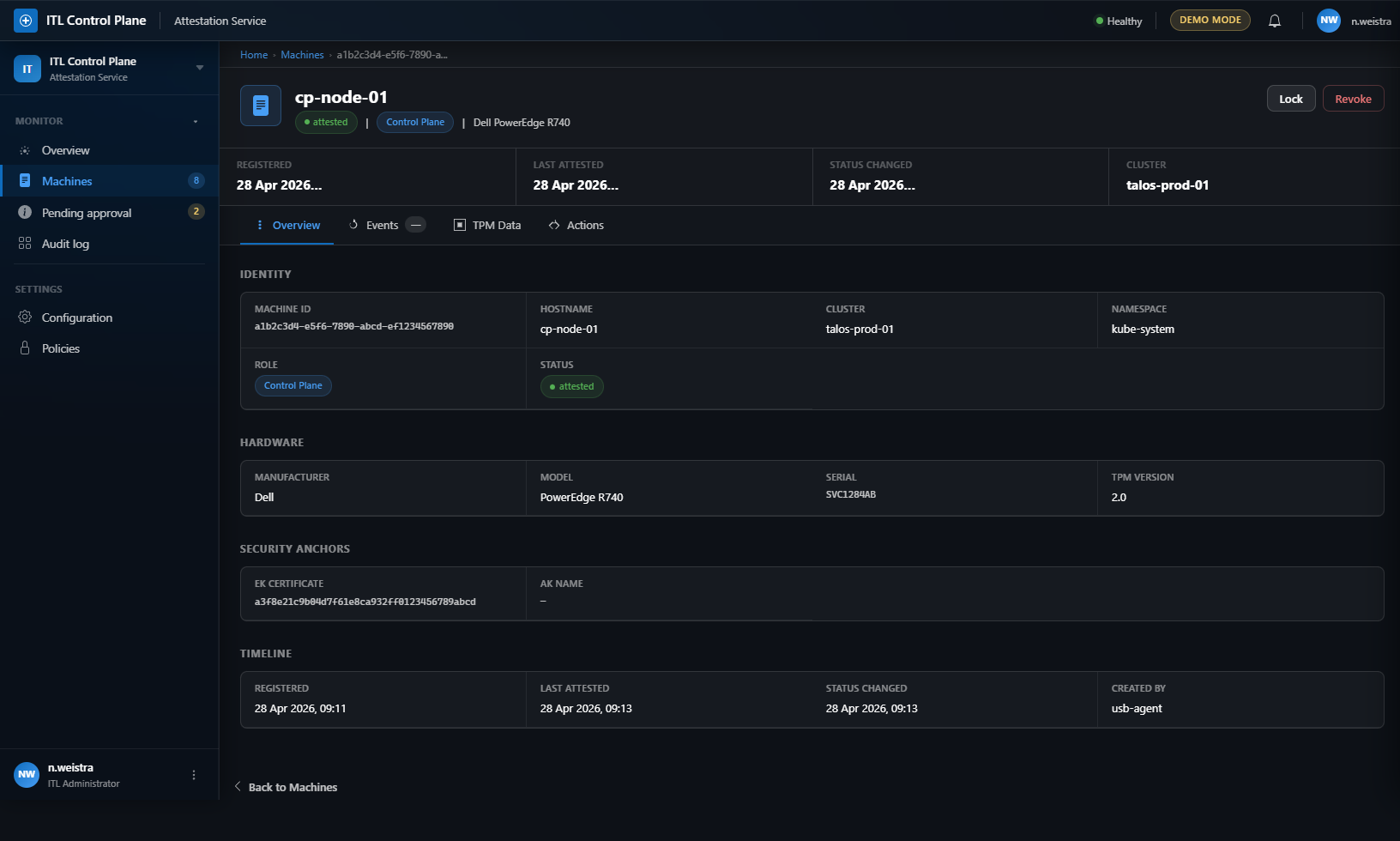Image resolution: width=1400 pixels, height=841 pixels.
Task: Click the Control Plane badge in header
Action: point(415,122)
